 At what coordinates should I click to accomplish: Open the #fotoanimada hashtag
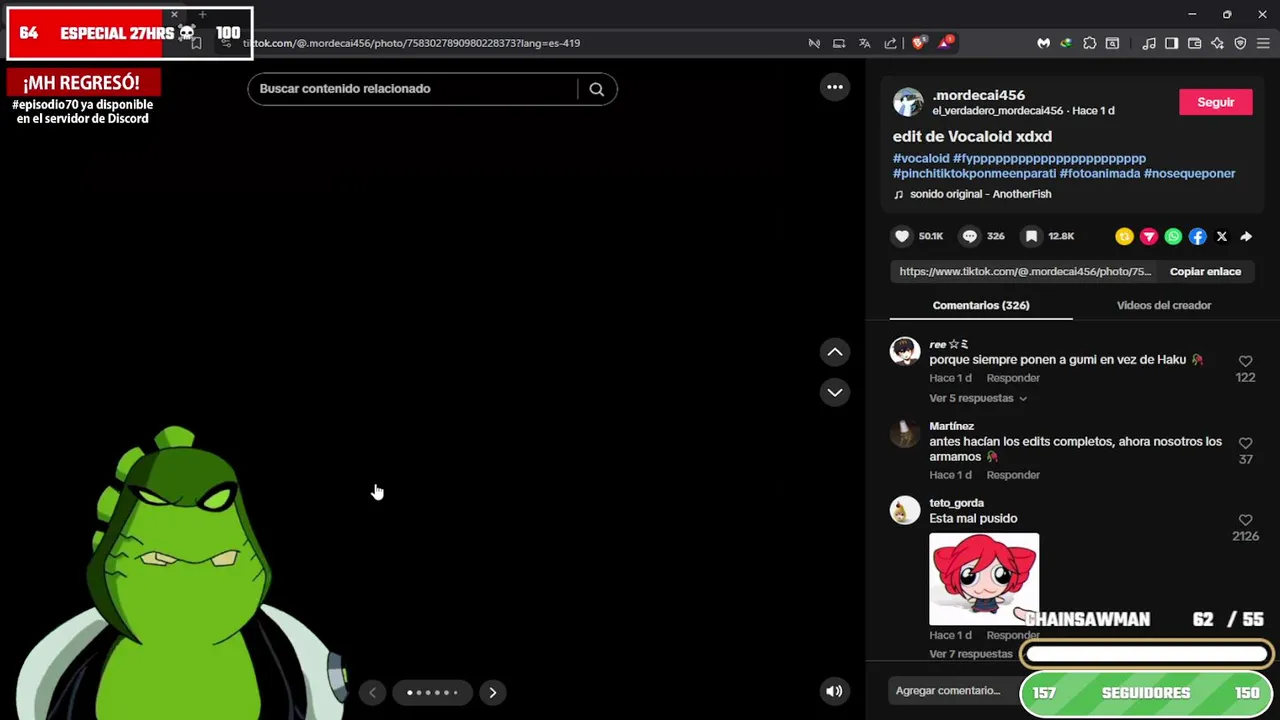(x=1100, y=173)
